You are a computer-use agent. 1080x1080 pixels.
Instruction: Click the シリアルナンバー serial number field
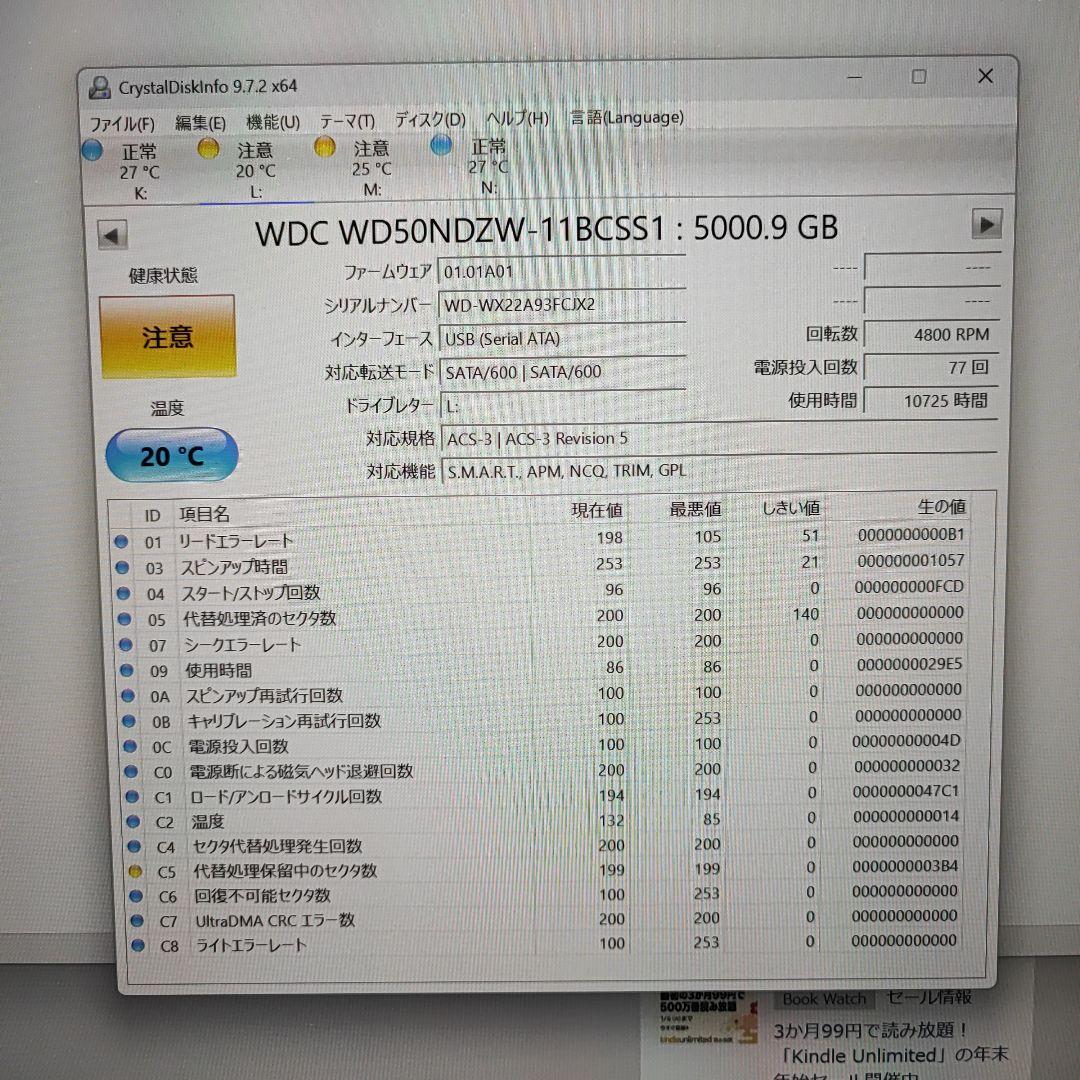pyautogui.click(x=560, y=303)
